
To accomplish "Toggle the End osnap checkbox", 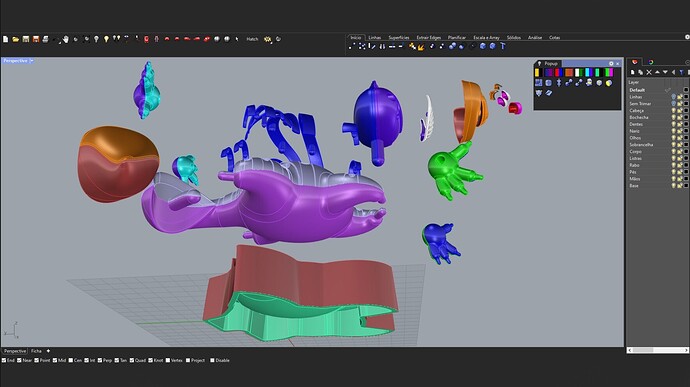I will click(4, 360).
